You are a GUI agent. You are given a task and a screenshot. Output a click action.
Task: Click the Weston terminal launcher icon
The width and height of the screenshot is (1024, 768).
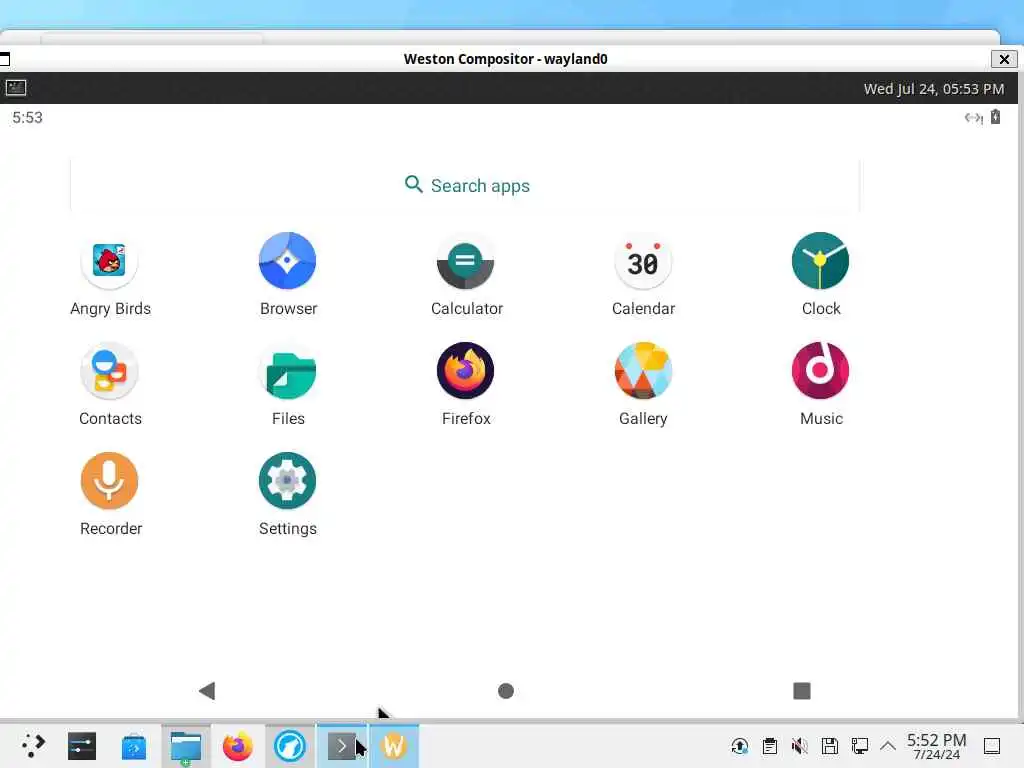click(x=16, y=88)
